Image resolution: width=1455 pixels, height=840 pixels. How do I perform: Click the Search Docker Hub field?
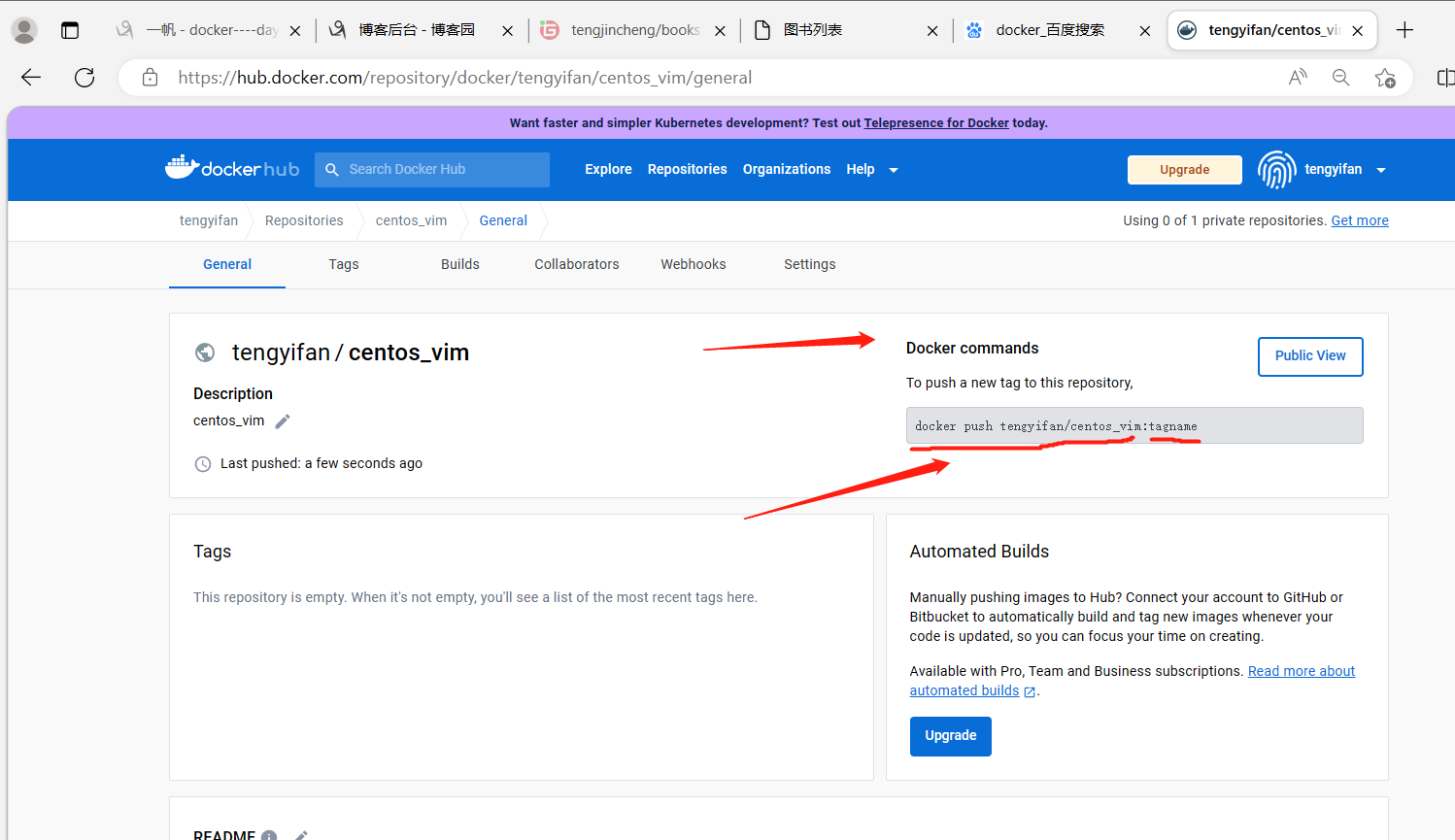point(432,169)
